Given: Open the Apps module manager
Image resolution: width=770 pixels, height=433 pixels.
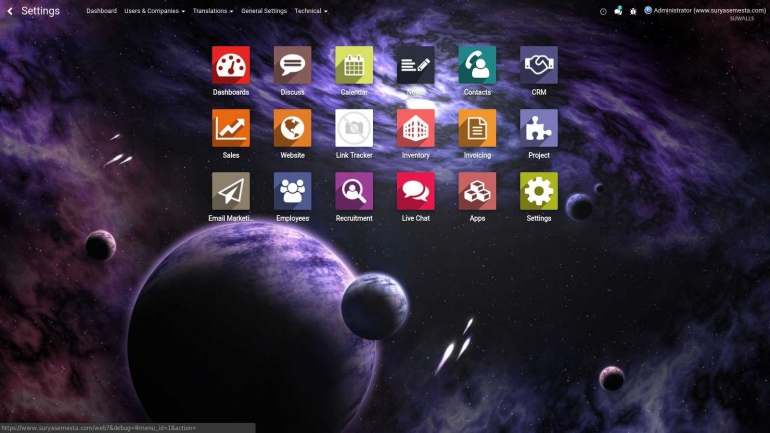Looking at the screenshot, I should [x=477, y=191].
